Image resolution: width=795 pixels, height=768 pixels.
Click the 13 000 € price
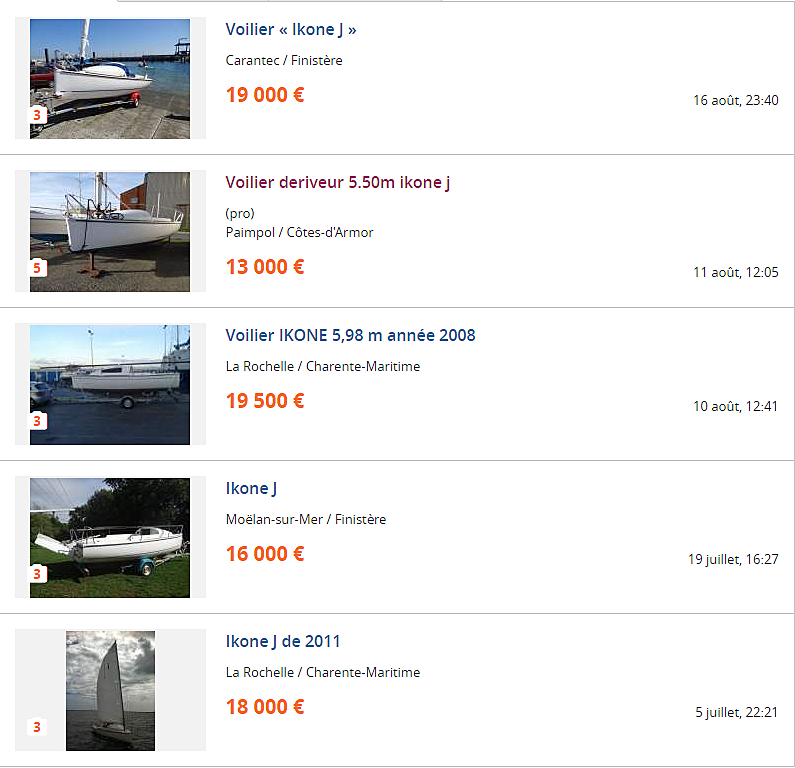(x=265, y=267)
